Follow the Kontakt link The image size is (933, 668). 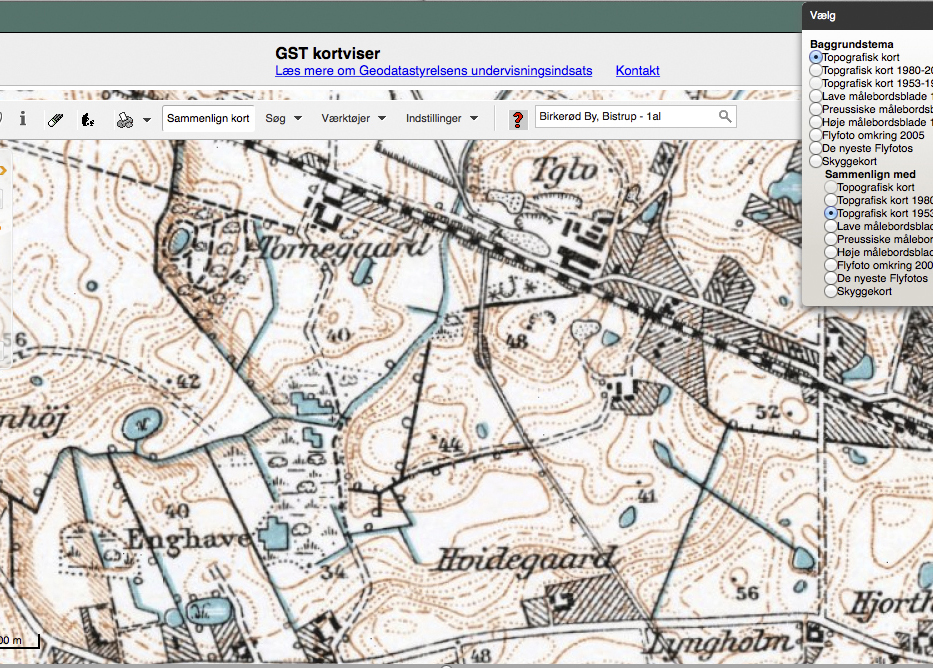click(637, 71)
